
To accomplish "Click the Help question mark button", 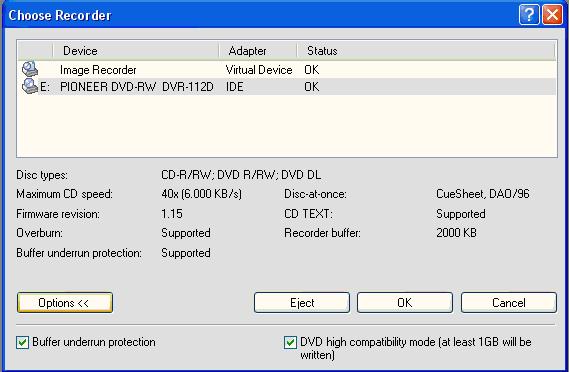I will coord(529,15).
